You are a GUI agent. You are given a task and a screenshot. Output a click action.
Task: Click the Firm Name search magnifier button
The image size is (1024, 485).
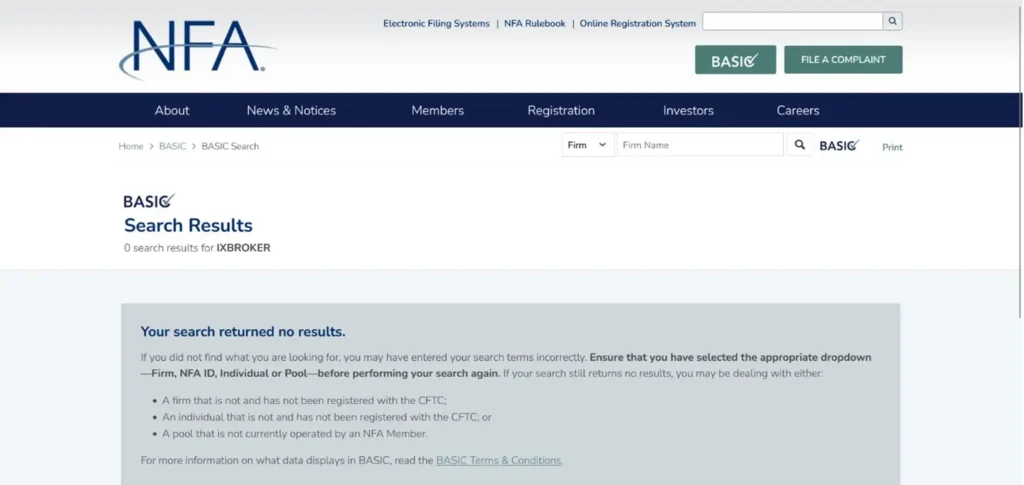(x=800, y=145)
